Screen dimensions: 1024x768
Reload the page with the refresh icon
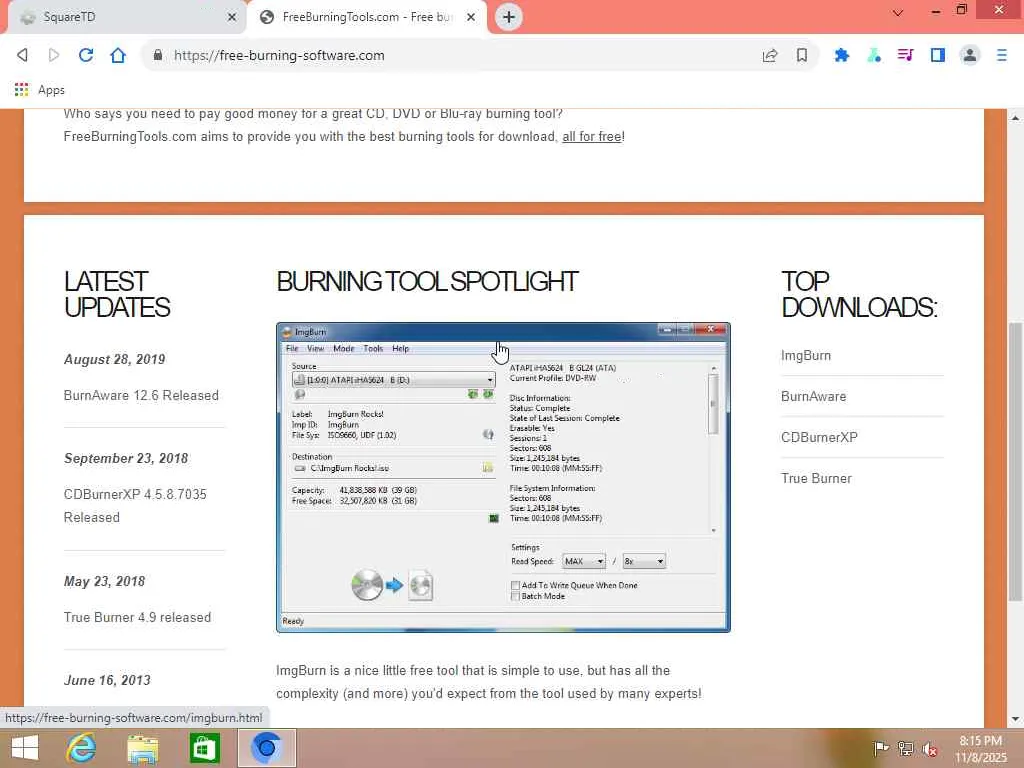click(x=86, y=56)
